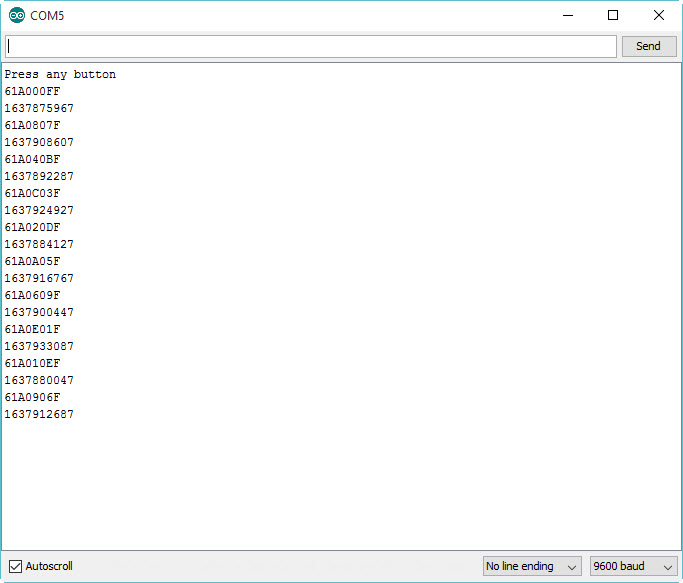Select the 61A010EF output line
Screen dimensions: 683x583
point(32,363)
